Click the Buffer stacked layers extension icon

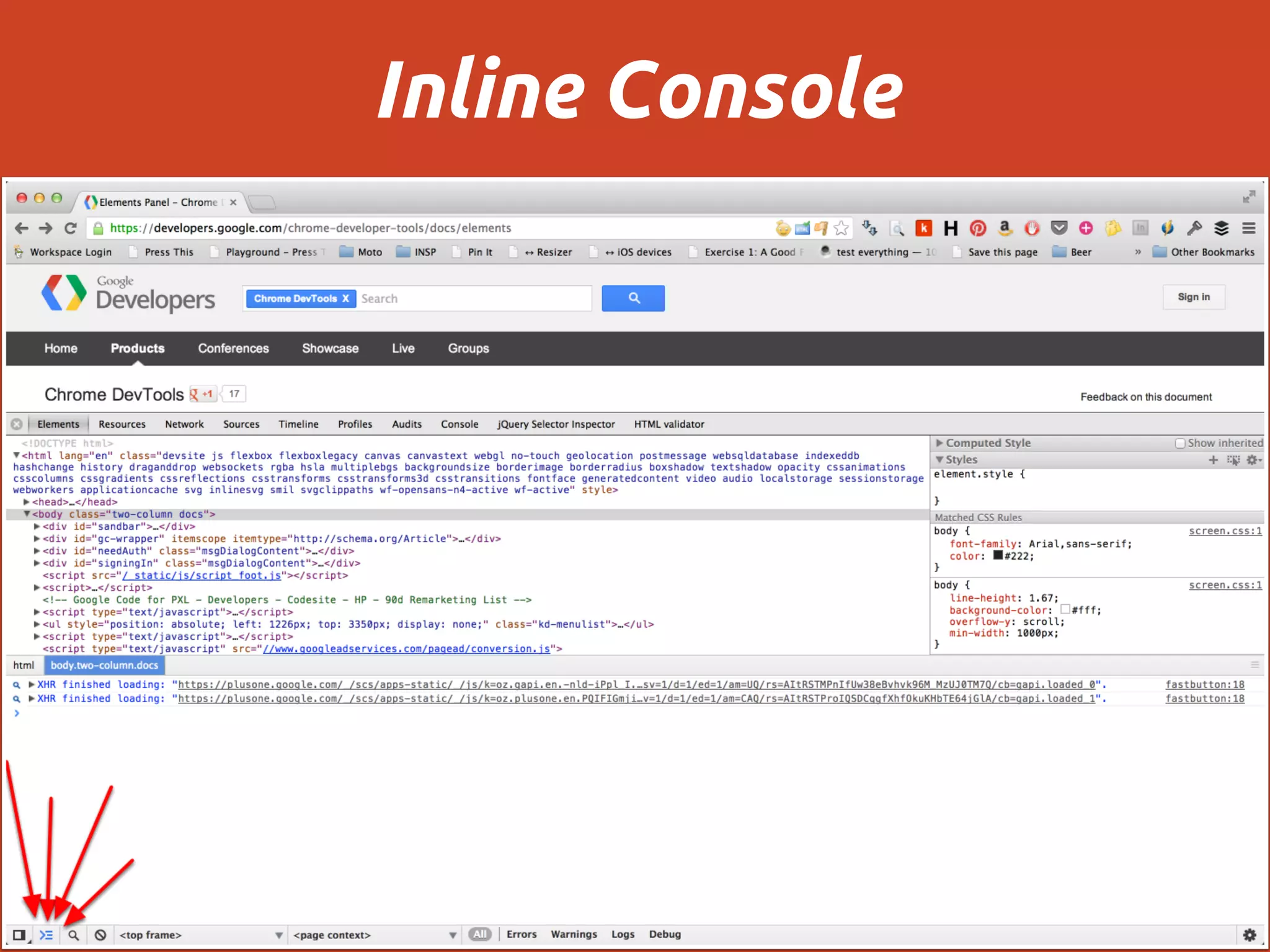1221,228
